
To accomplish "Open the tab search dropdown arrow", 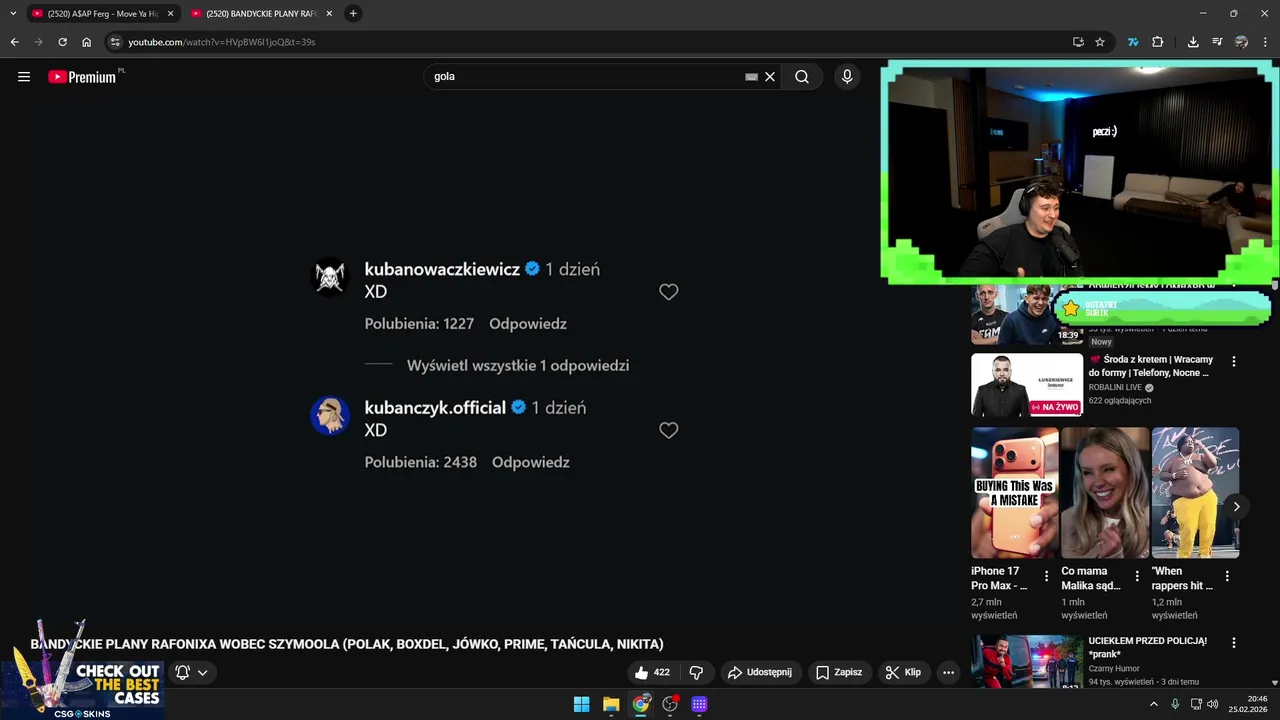I will pos(13,14).
